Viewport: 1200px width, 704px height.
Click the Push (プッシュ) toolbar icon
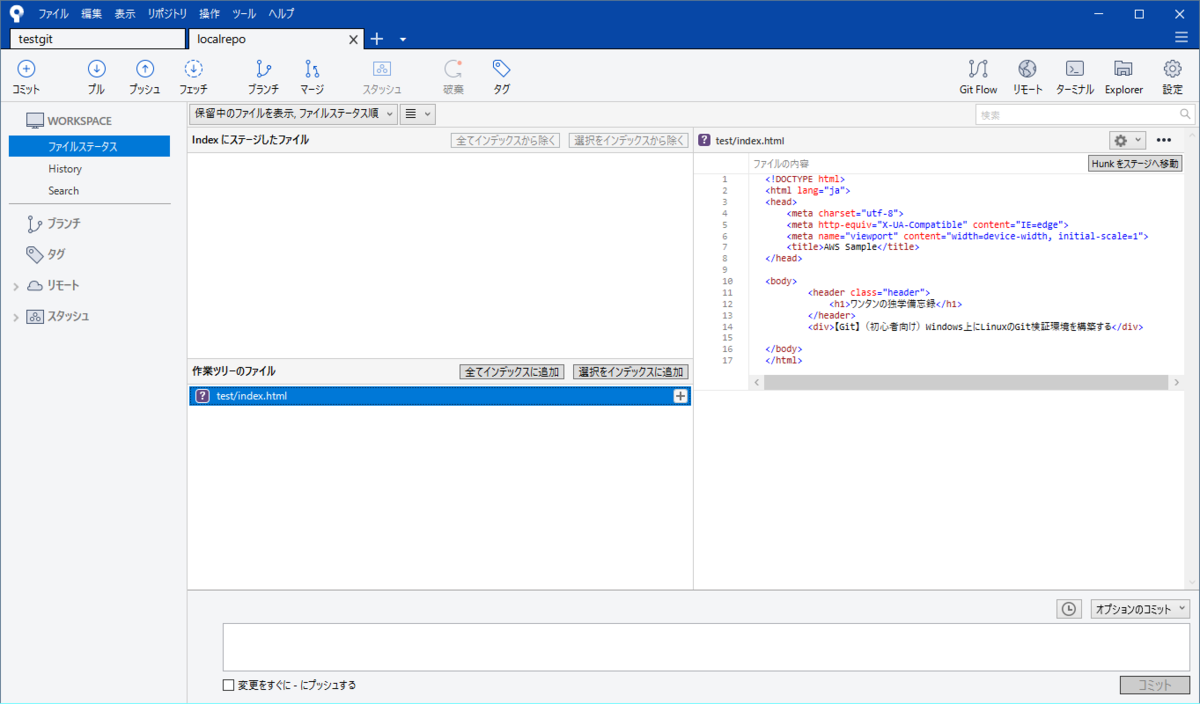(145, 69)
